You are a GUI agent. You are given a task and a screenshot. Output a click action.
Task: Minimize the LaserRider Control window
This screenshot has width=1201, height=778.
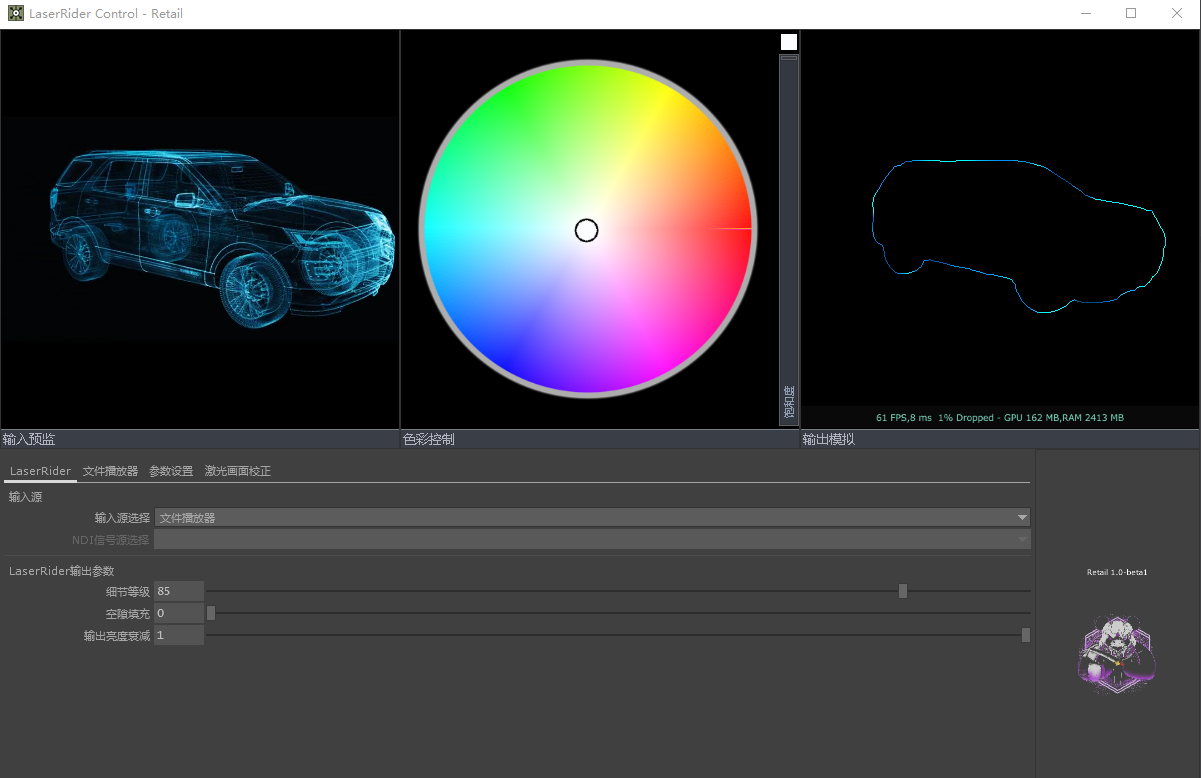point(1086,14)
